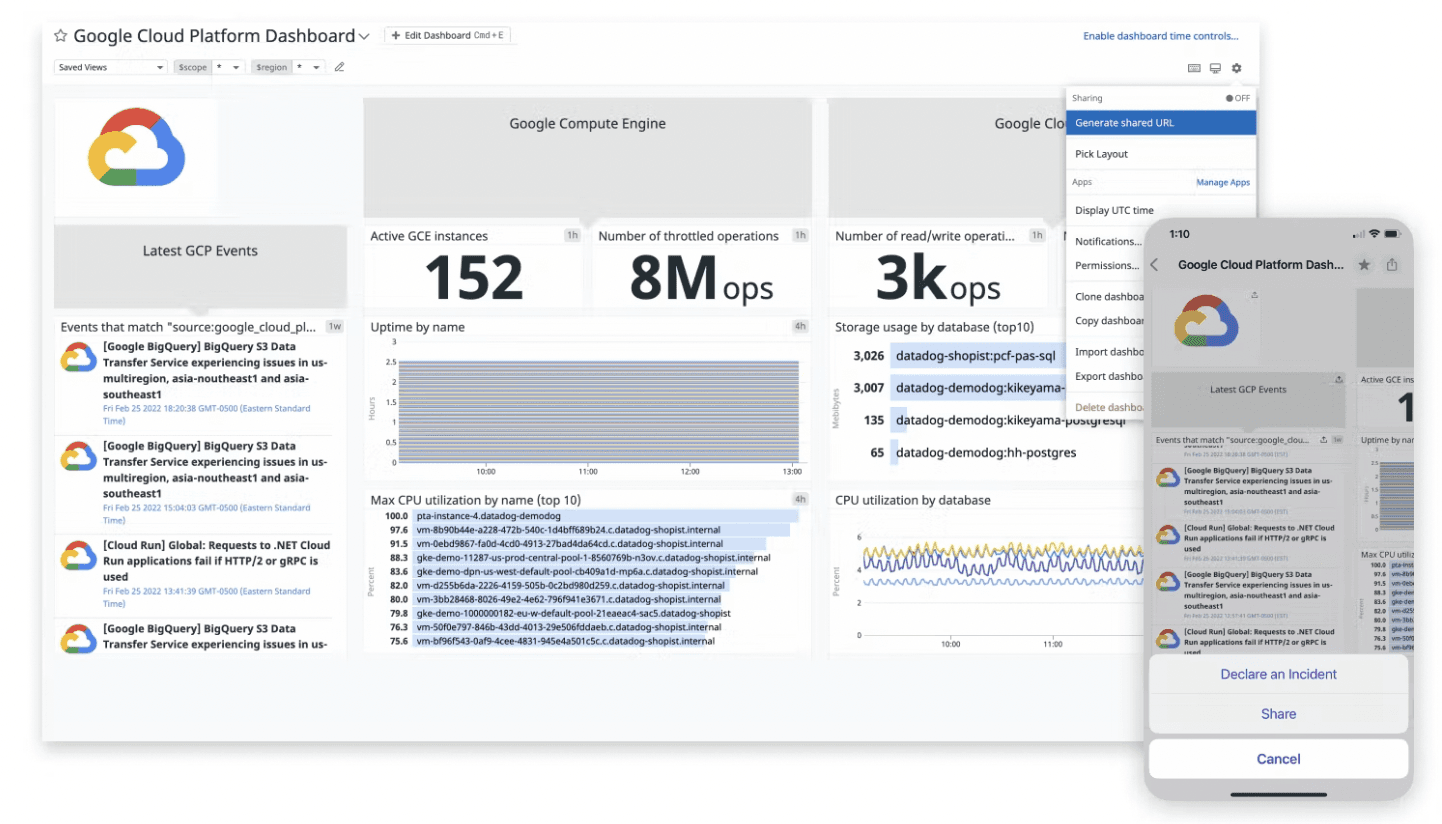Image resolution: width=1442 pixels, height=824 pixels.
Task: Click the Edit Dashboard button
Action: (x=447, y=35)
